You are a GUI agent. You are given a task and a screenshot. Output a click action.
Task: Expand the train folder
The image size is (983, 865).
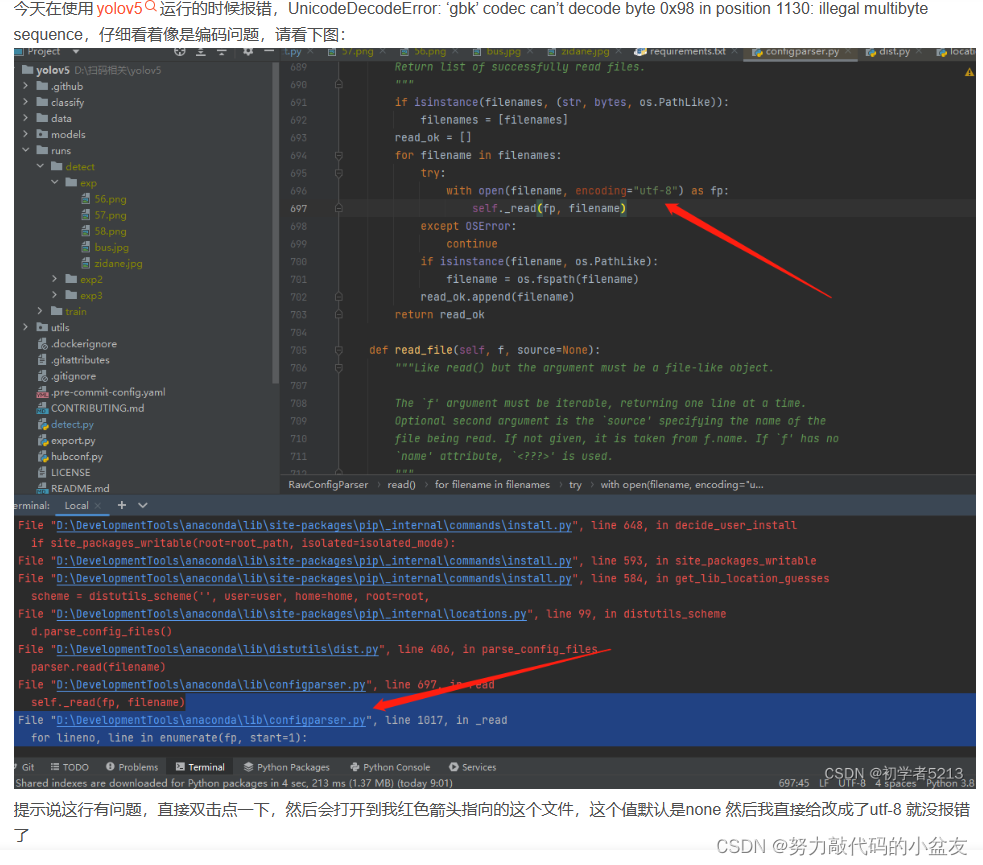coord(40,311)
